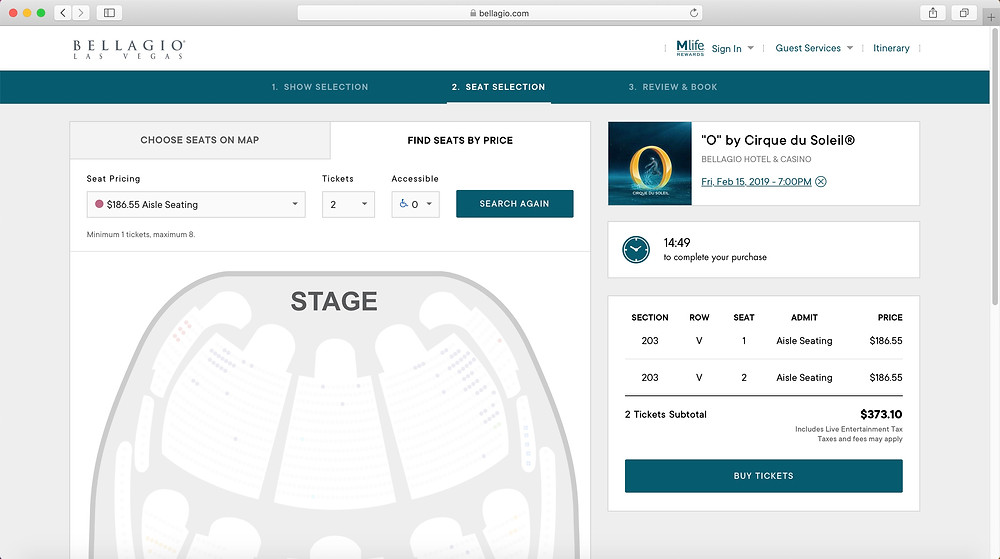Click the Fri, Feb 15, 2019 date link
1000x559 pixels.
tap(756, 182)
